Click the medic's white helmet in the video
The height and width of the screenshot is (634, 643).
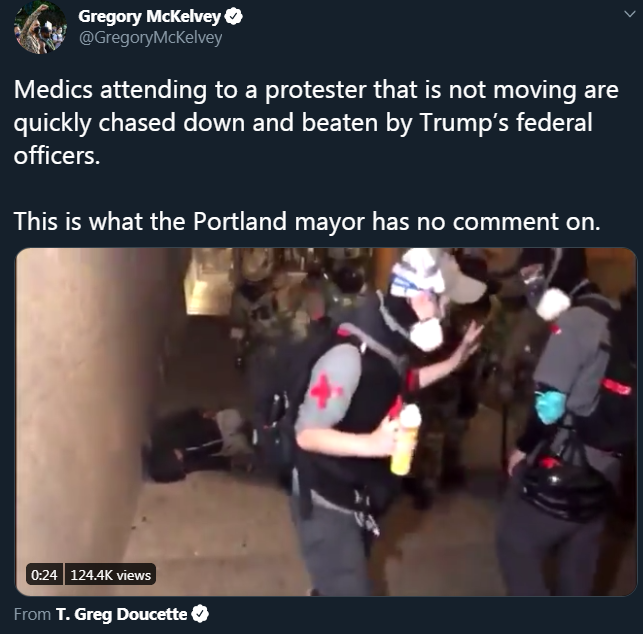(x=418, y=274)
